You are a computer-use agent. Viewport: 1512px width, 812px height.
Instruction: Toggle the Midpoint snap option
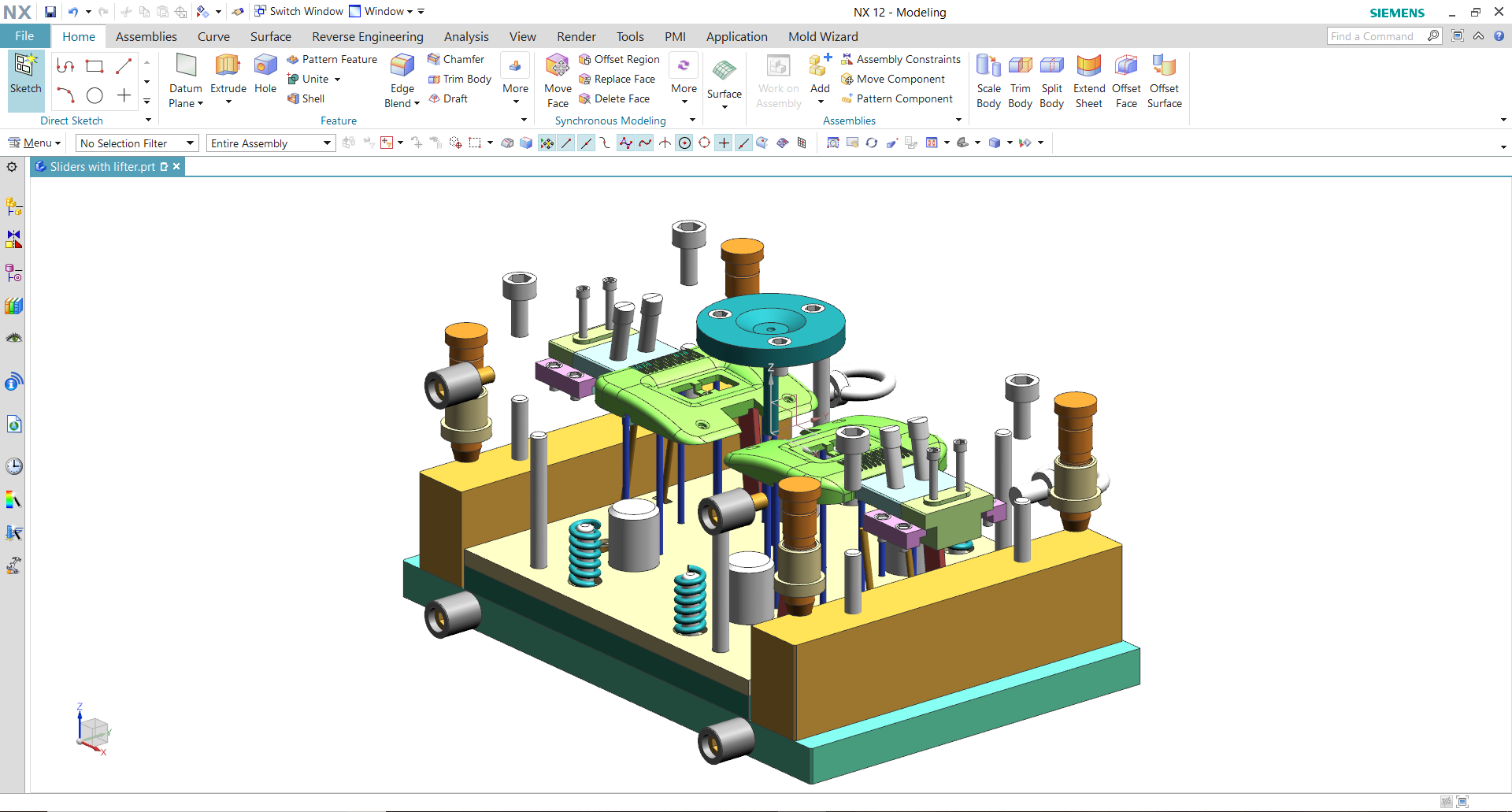pos(586,143)
